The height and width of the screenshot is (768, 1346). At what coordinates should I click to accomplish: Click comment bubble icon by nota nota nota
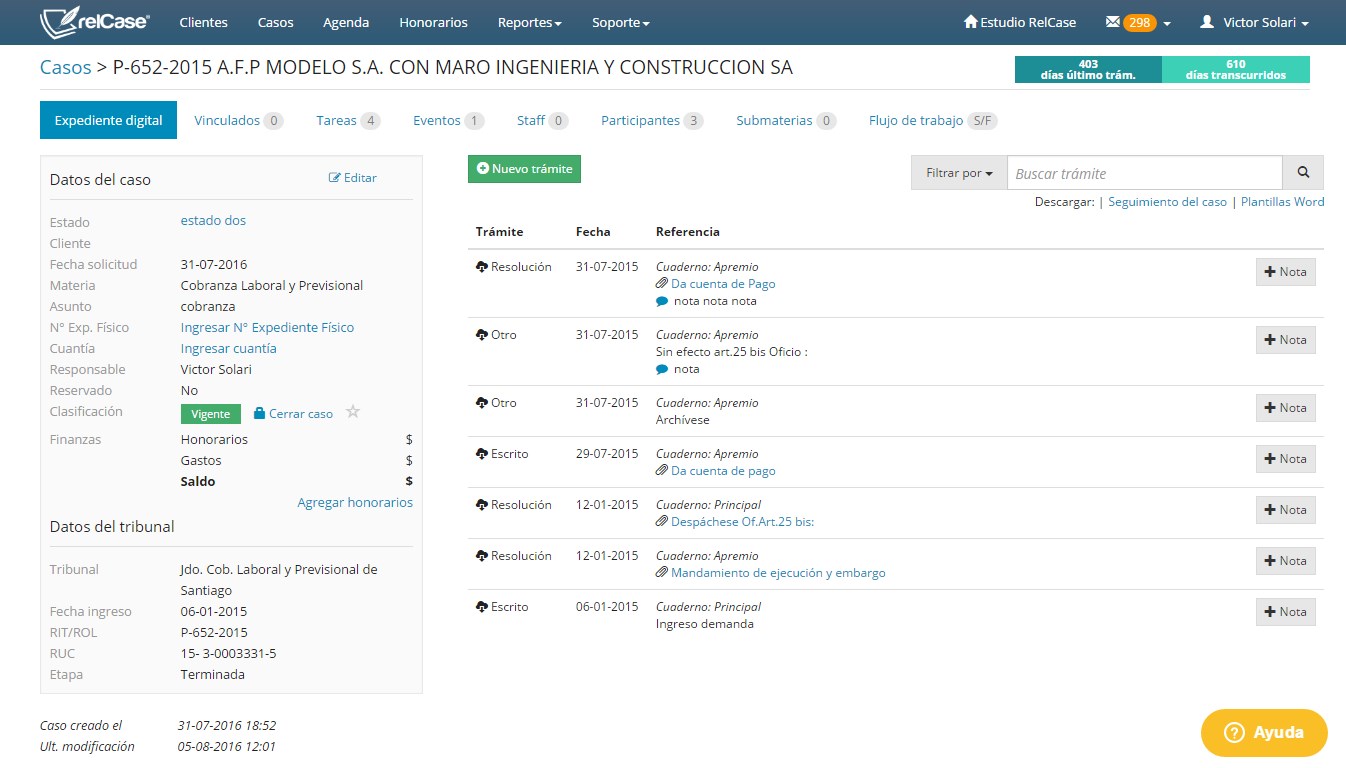[x=662, y=301]
